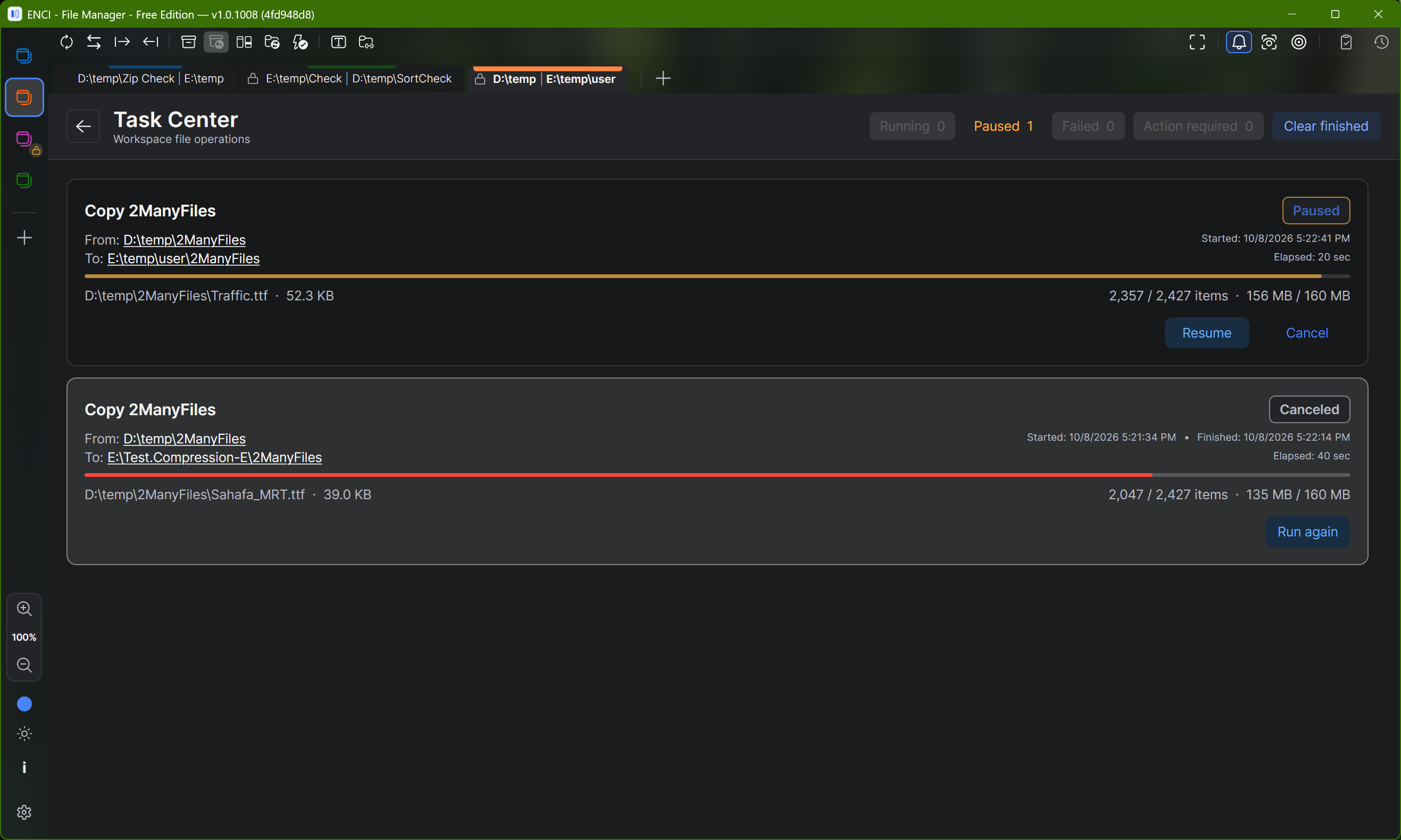The width and height of the screenshot is (1401, 840).
Task: Go back from Task Center
Action: pyautogui.click(x=84, y=126)
